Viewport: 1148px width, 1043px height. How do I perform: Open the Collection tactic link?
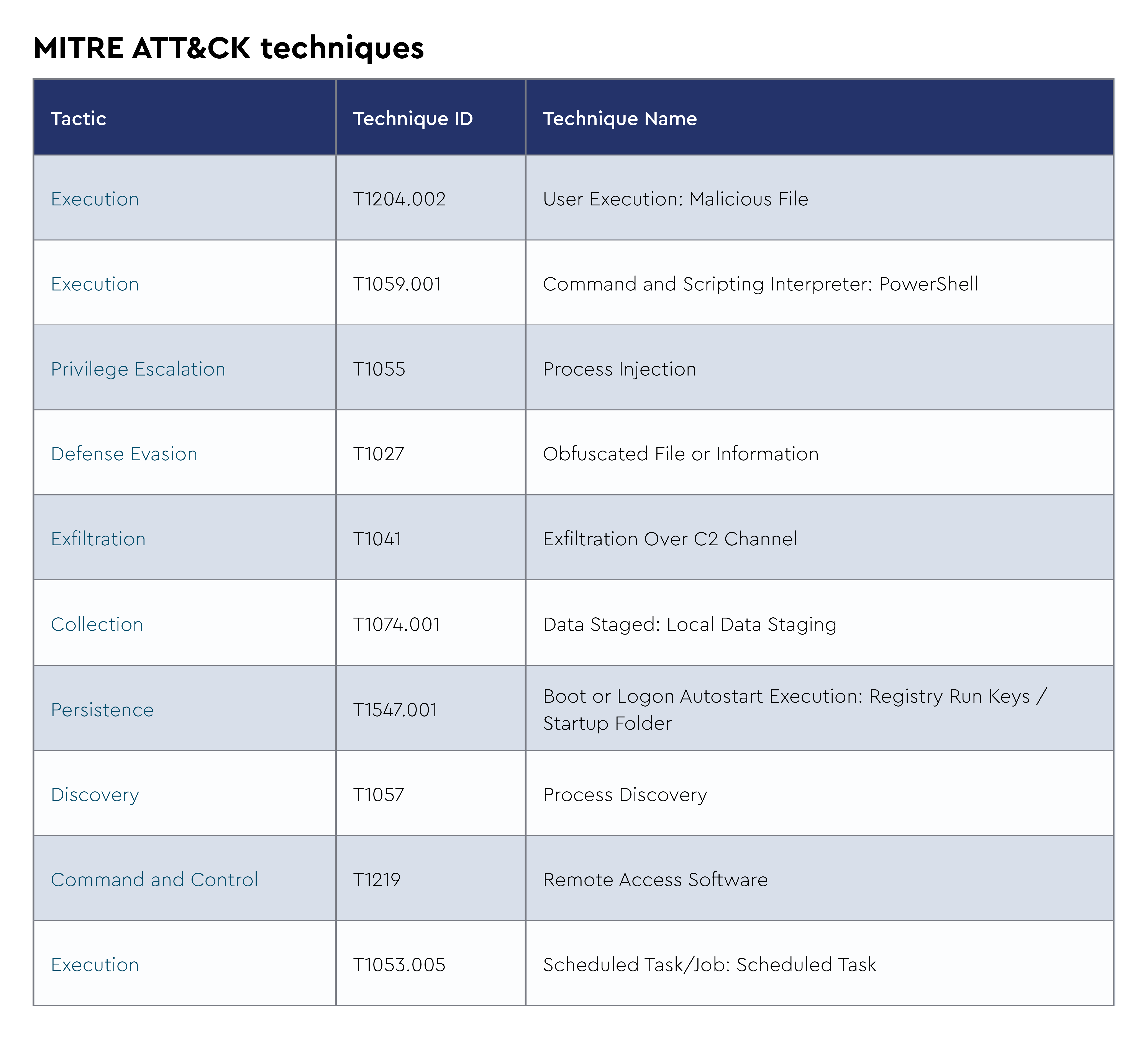(97, 624)
